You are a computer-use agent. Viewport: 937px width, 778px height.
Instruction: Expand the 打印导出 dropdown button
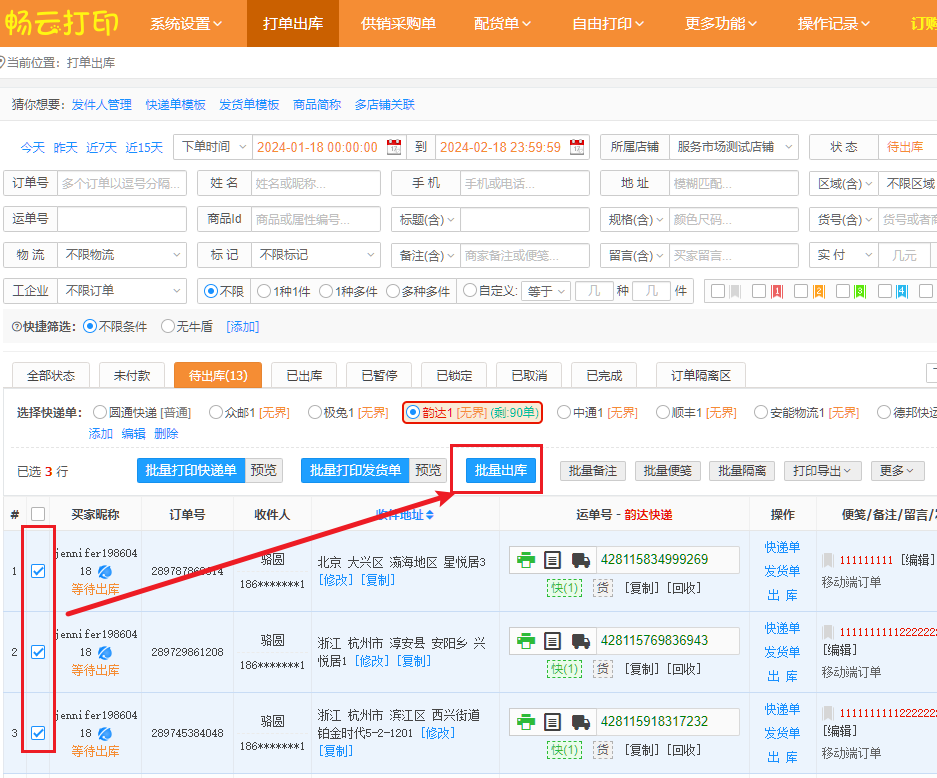(823, 471)
